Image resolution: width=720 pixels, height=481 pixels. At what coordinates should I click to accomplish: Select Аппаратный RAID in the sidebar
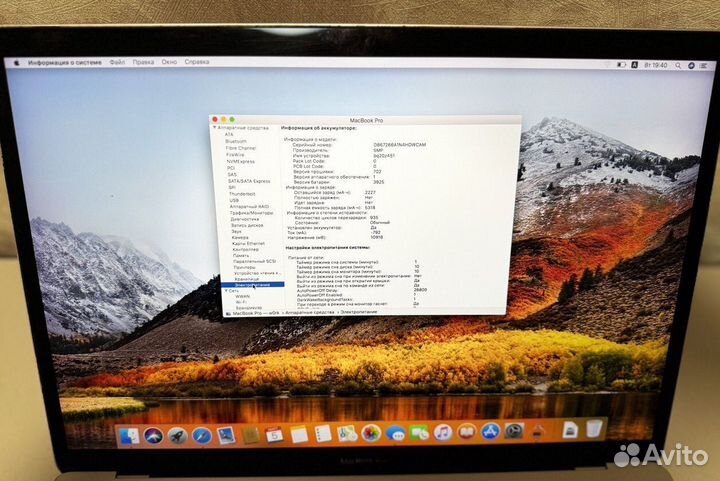[x=249, y=207]
